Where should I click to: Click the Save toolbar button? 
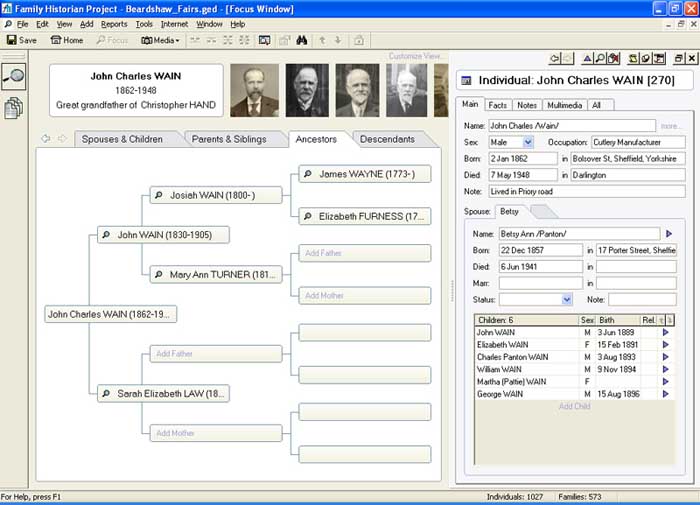22,41
